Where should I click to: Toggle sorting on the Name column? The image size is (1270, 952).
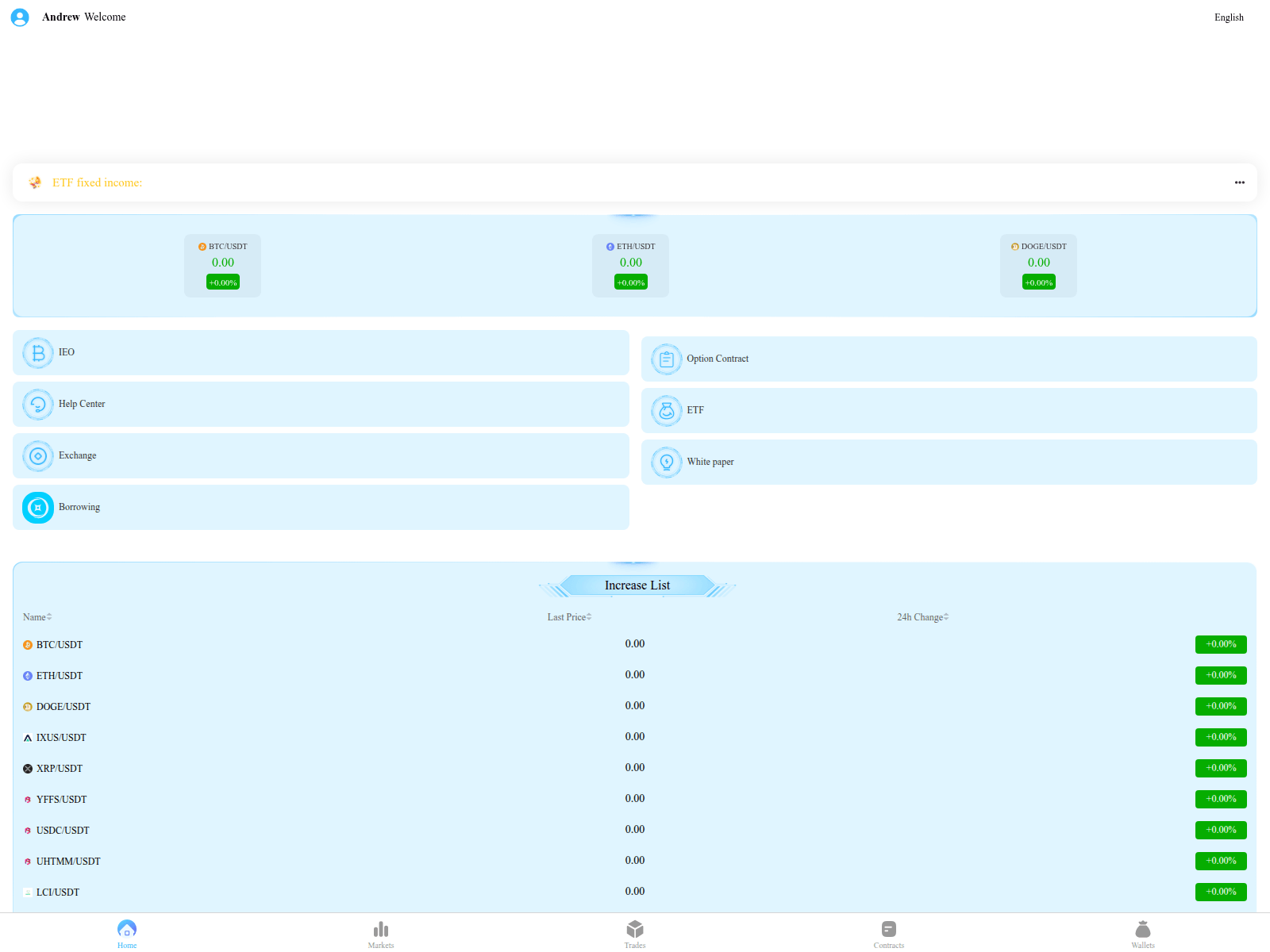pyautogui.click(x=37, y=616)
